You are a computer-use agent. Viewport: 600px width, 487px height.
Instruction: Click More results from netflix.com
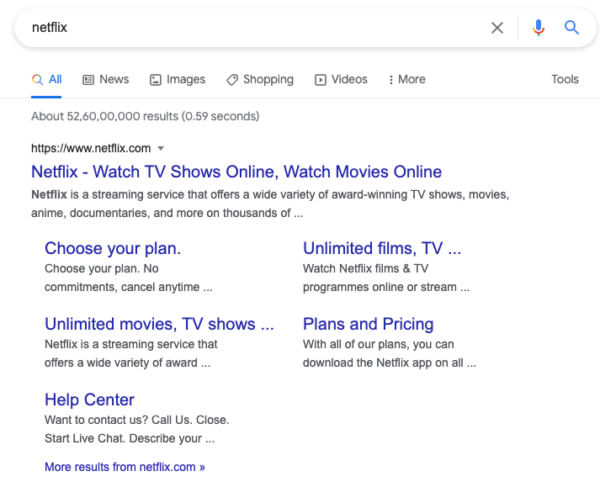pos(125,467)
